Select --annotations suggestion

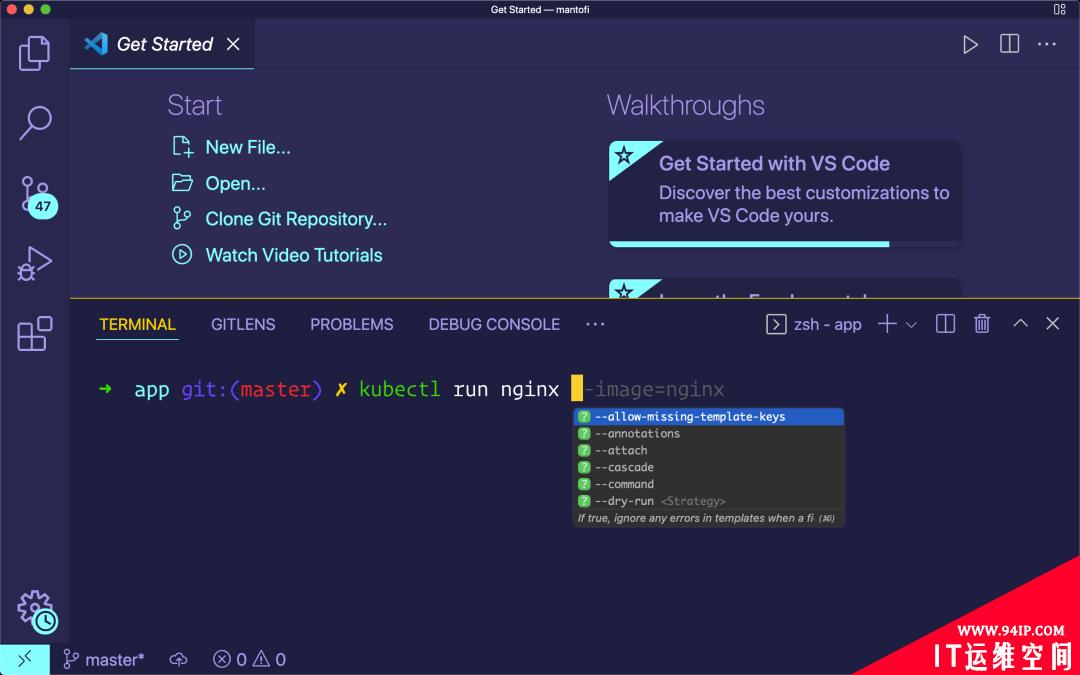[x=709, y=433]
